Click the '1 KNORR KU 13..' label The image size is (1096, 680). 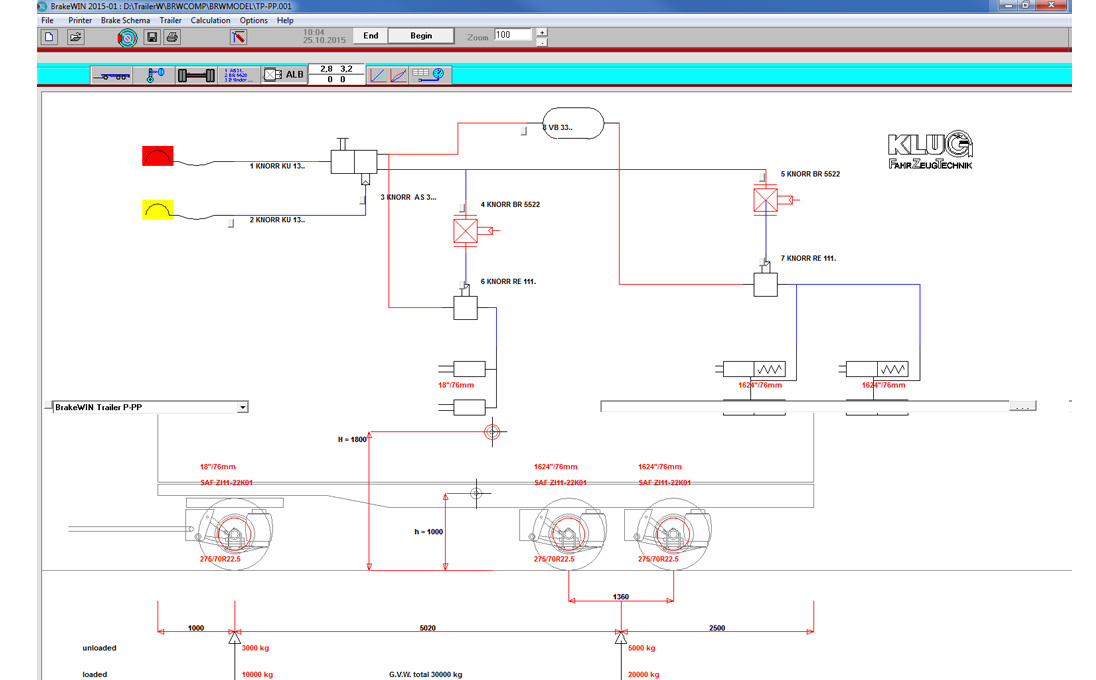[277, 166]
